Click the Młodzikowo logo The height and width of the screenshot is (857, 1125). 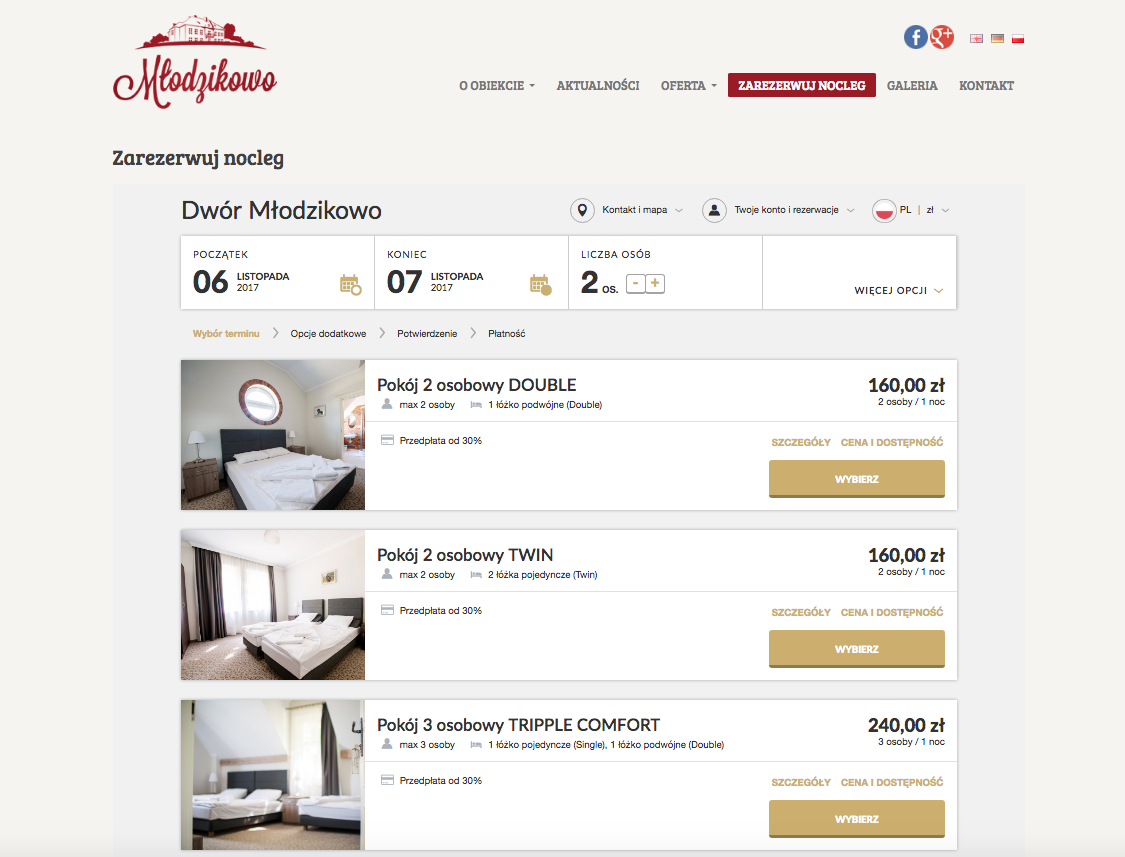(194, 62)
